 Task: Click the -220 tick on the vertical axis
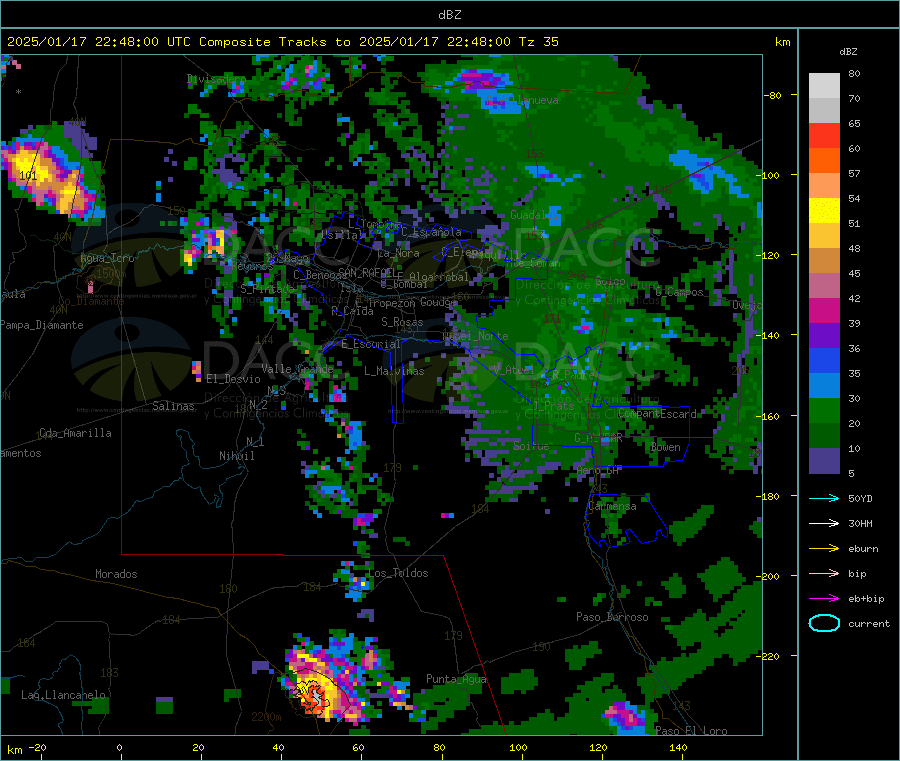[x=770, y=656]
